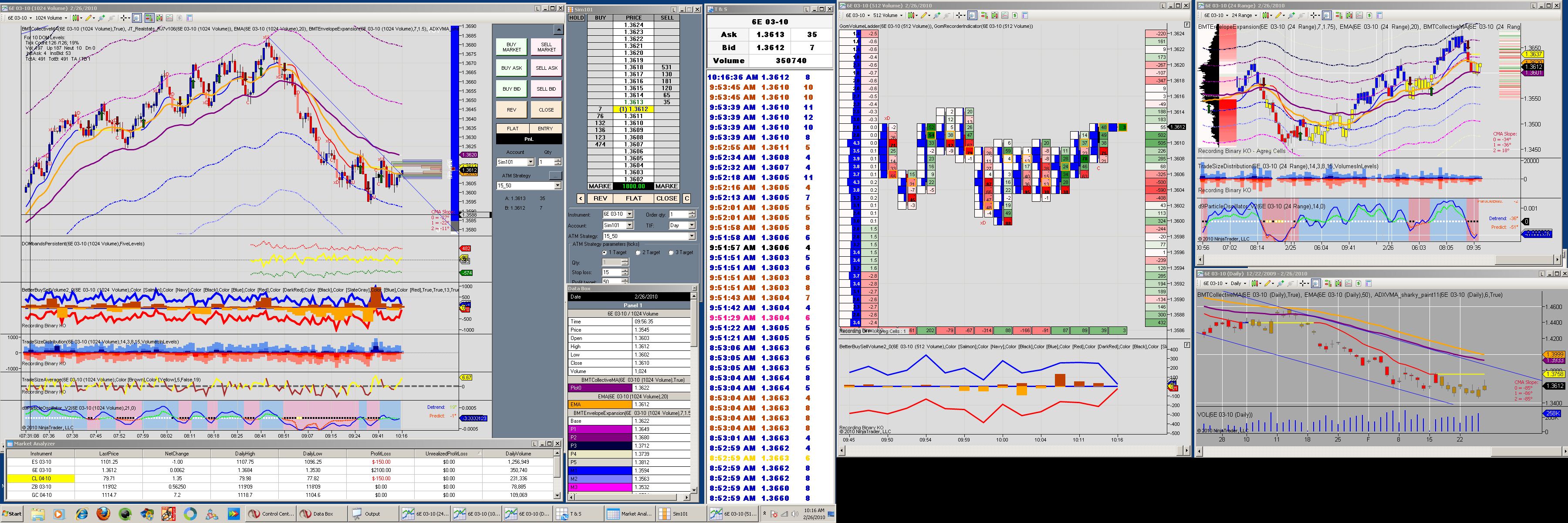Open file explorer quick launch icon

pos(38,514)
